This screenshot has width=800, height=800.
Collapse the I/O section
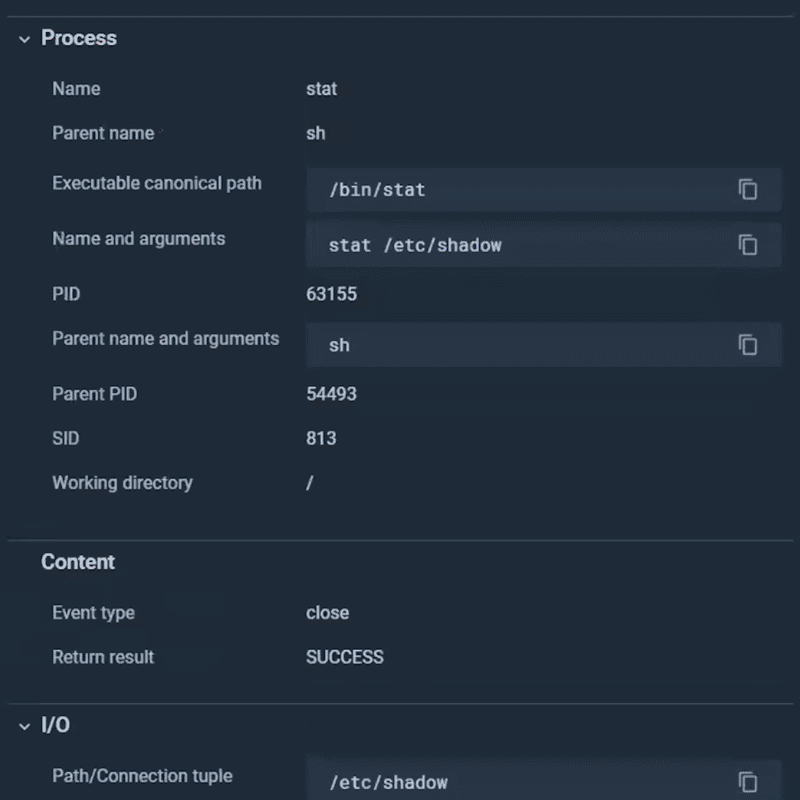pos(24,726)
